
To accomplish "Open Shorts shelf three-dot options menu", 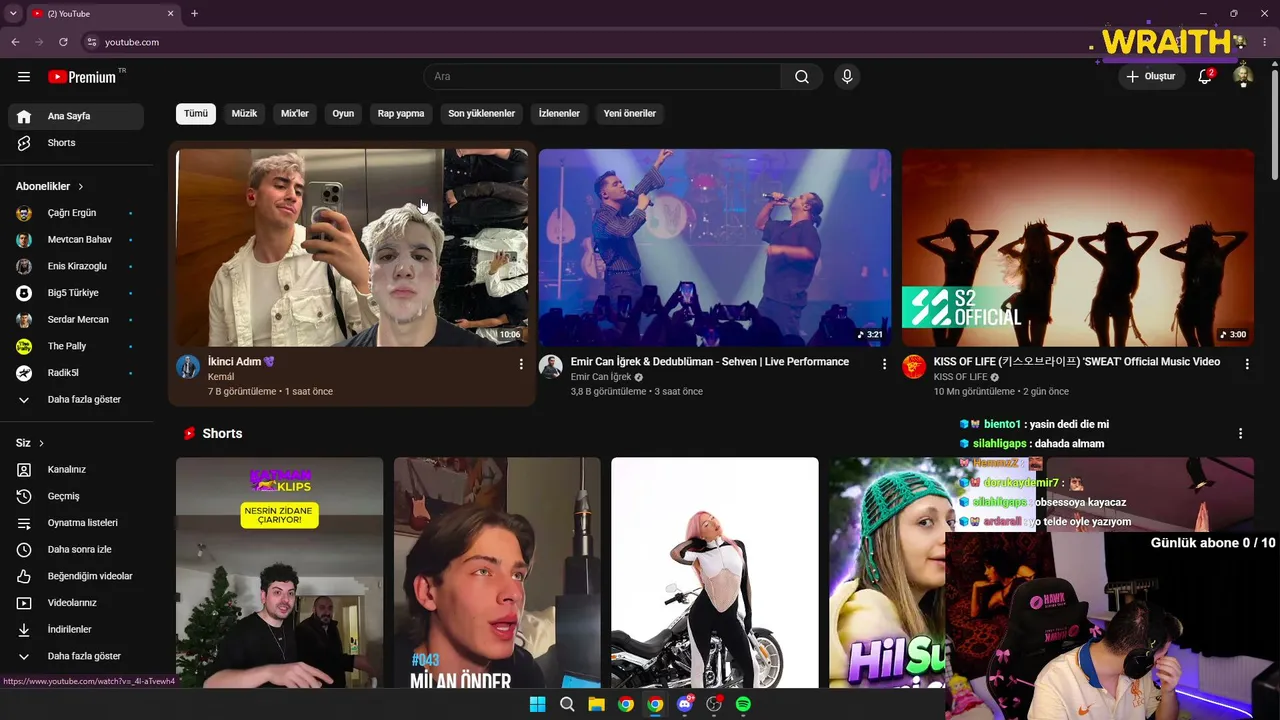I will pyautogui.click(x=1241, y=434).
